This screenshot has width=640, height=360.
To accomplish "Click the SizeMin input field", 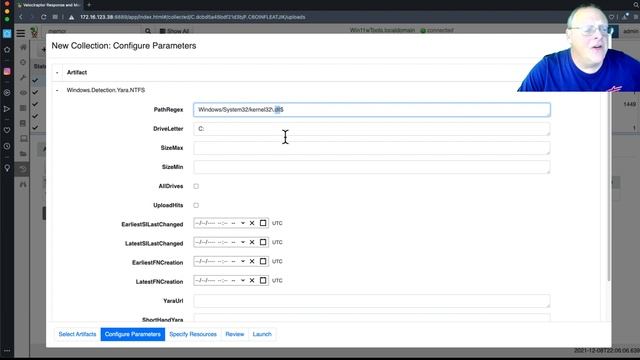I will point(372,167).
